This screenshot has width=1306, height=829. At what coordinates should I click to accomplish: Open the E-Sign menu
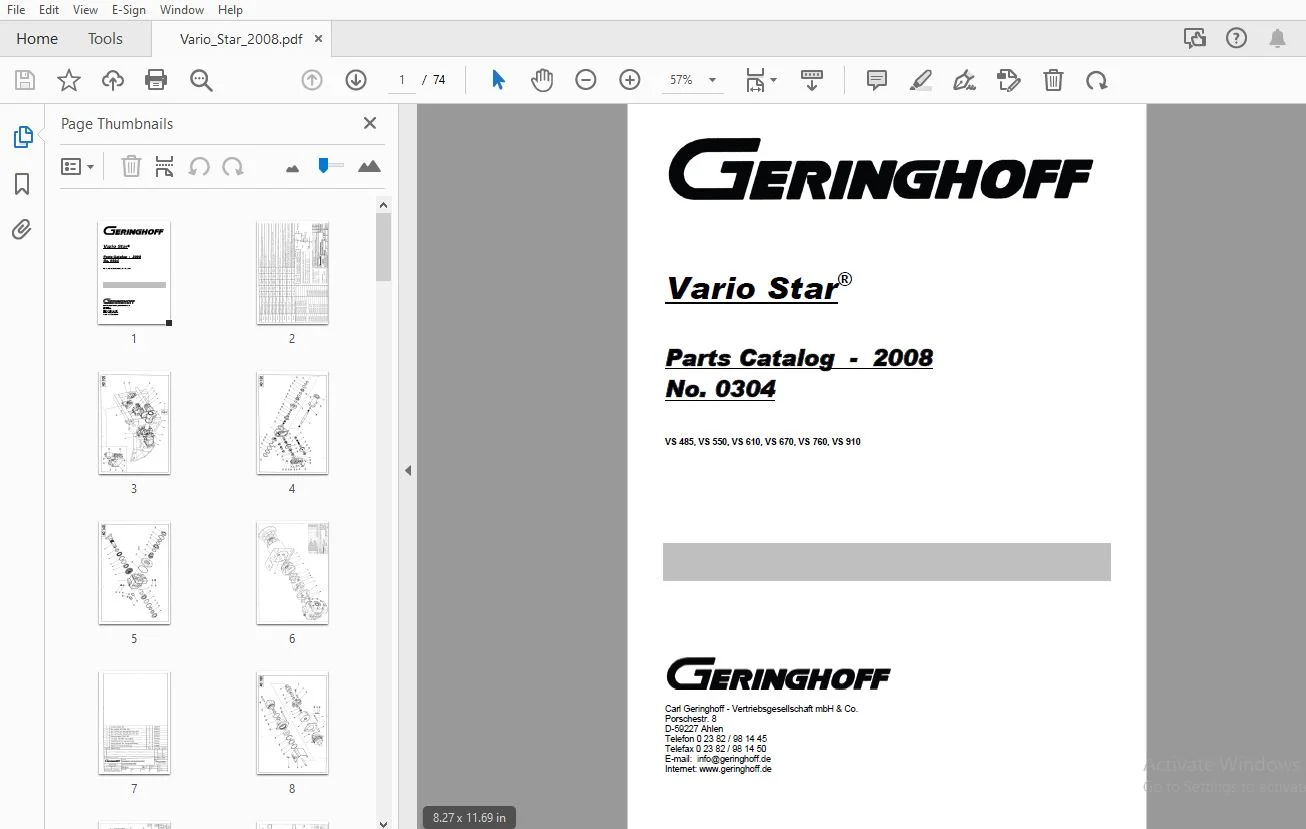129,9
